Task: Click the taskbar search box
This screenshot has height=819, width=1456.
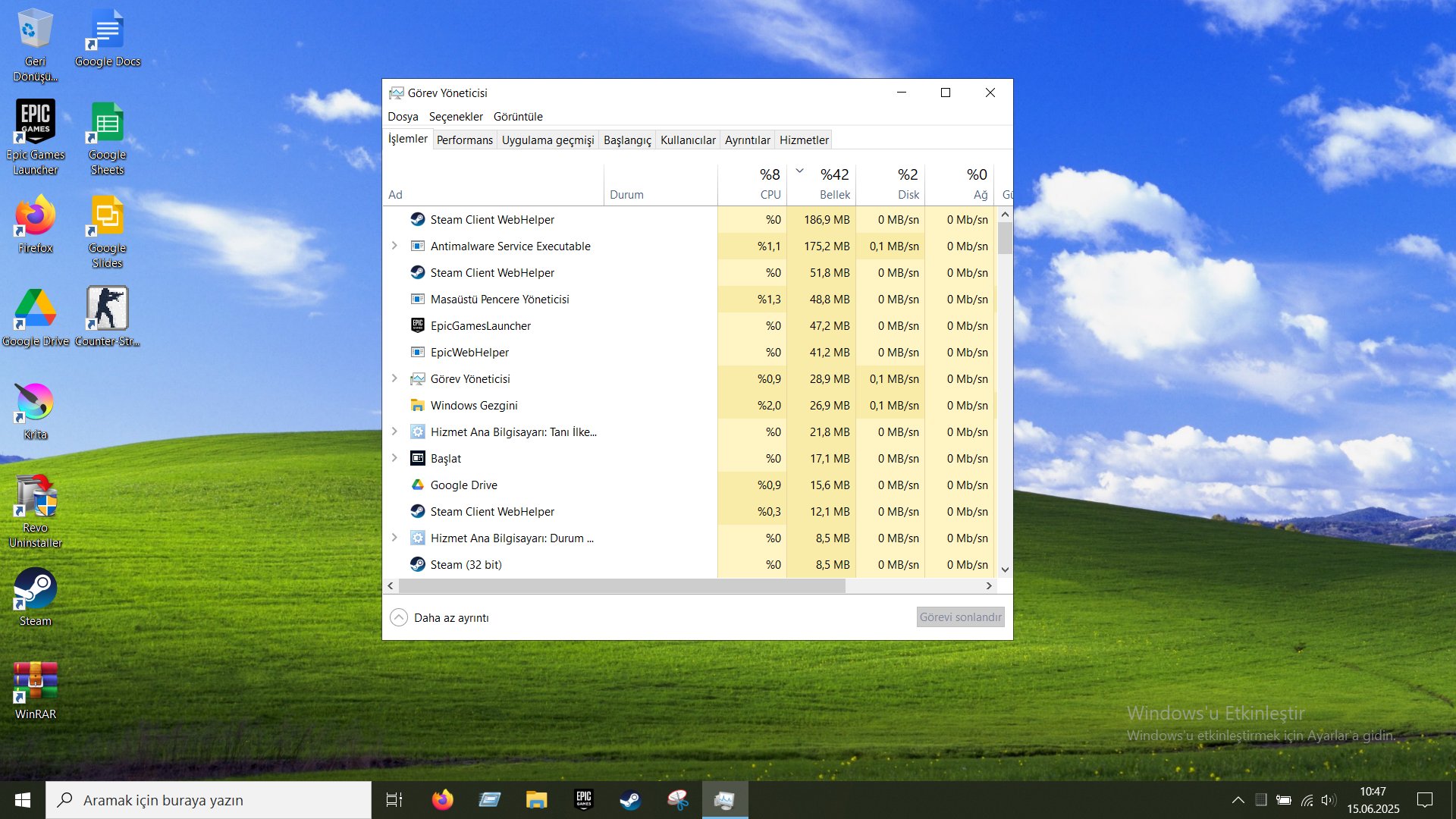Action: coord(209,800)
